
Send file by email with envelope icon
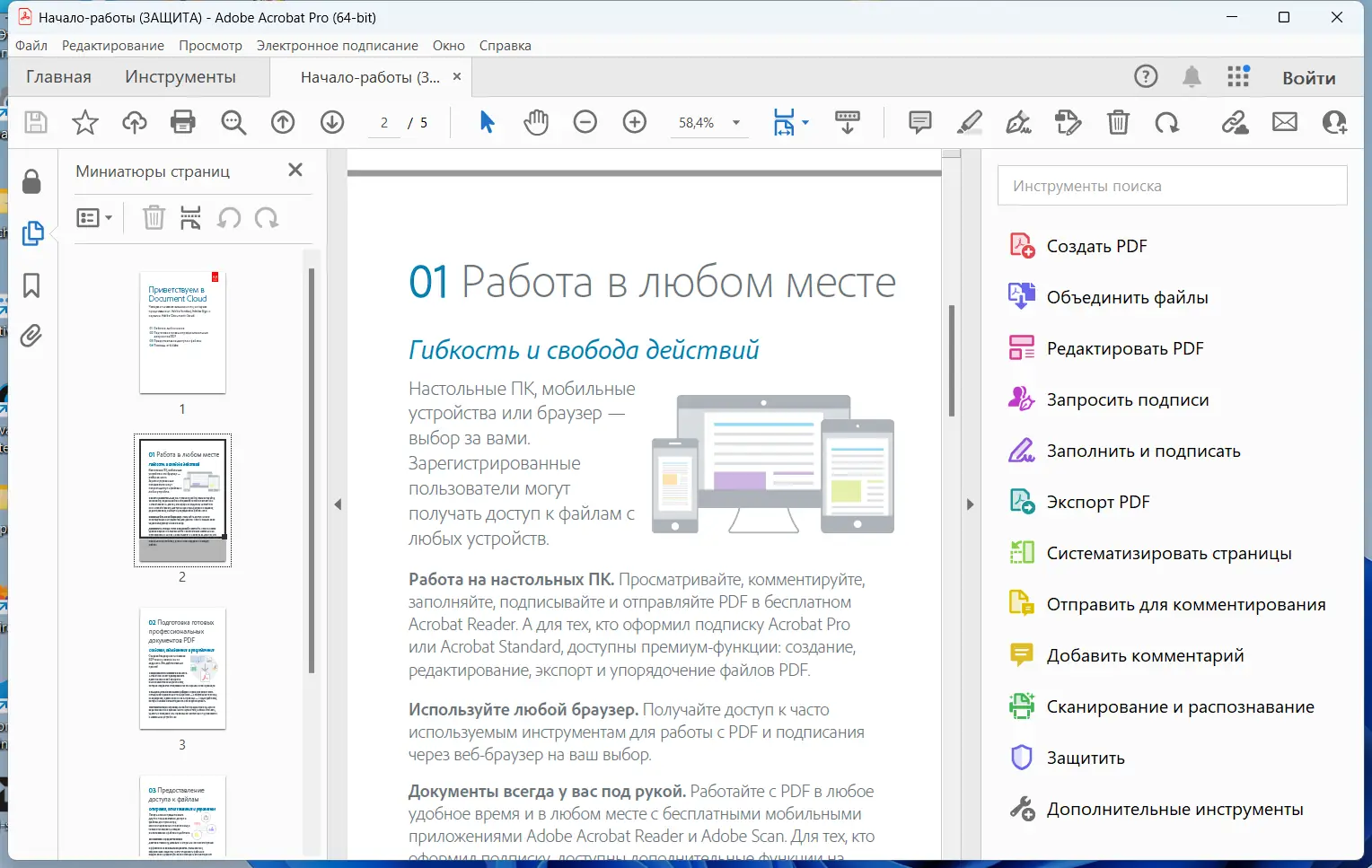1285,122
